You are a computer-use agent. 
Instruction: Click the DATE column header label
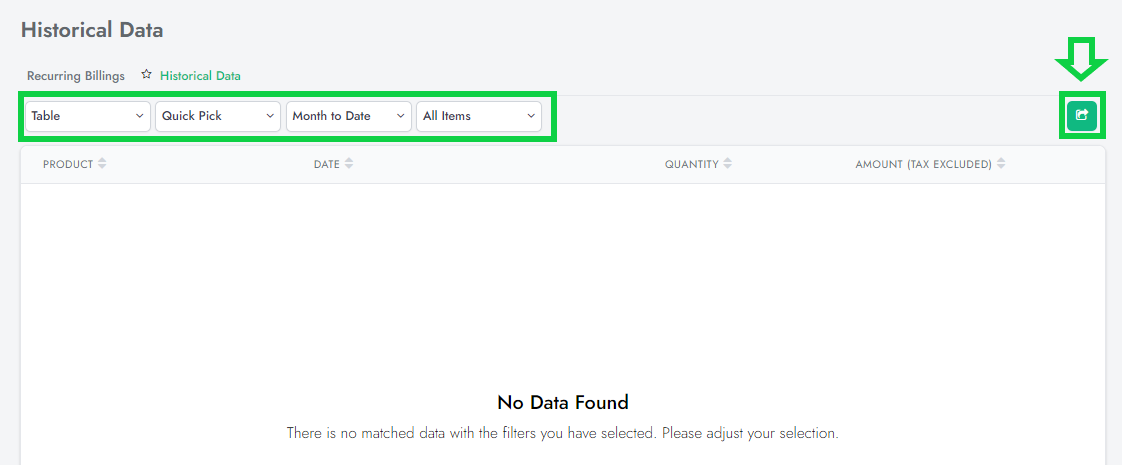[327, 164]
